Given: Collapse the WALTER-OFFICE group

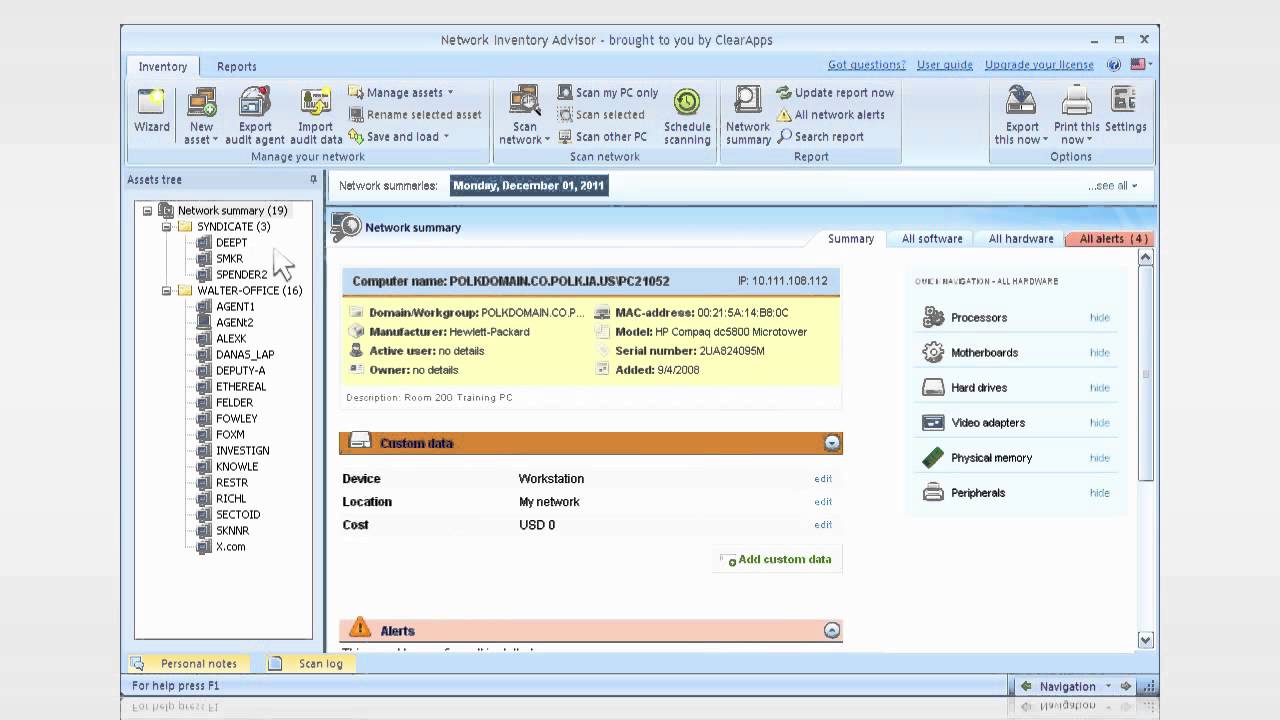Looking at the screenshot, I should coord(167,291).
